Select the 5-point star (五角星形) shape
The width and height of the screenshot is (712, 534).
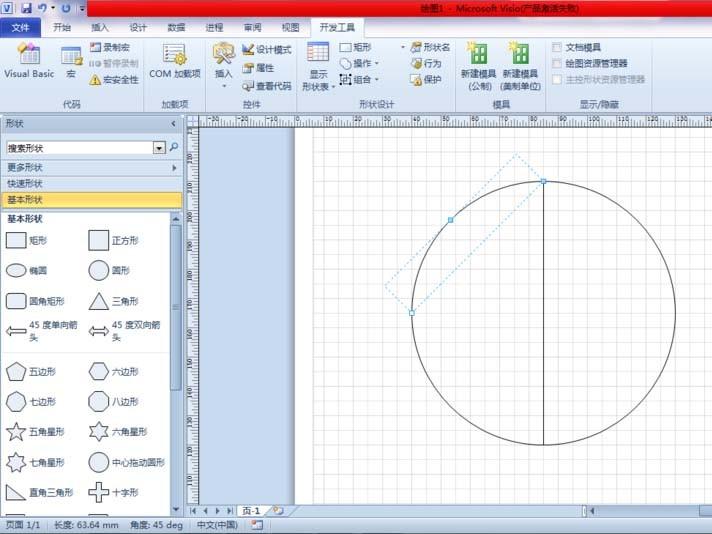coord(35,431)
